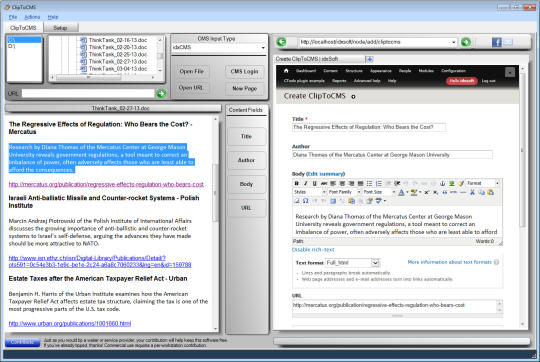This screenshot has height=362, width=540.
Task: Click the email envelope icon
Action: [508, 42]
